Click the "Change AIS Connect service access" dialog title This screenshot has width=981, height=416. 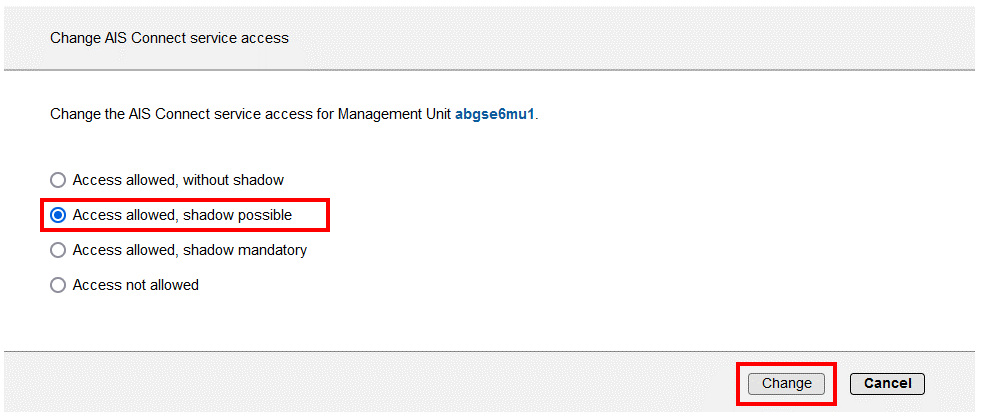tap(169, 38)
